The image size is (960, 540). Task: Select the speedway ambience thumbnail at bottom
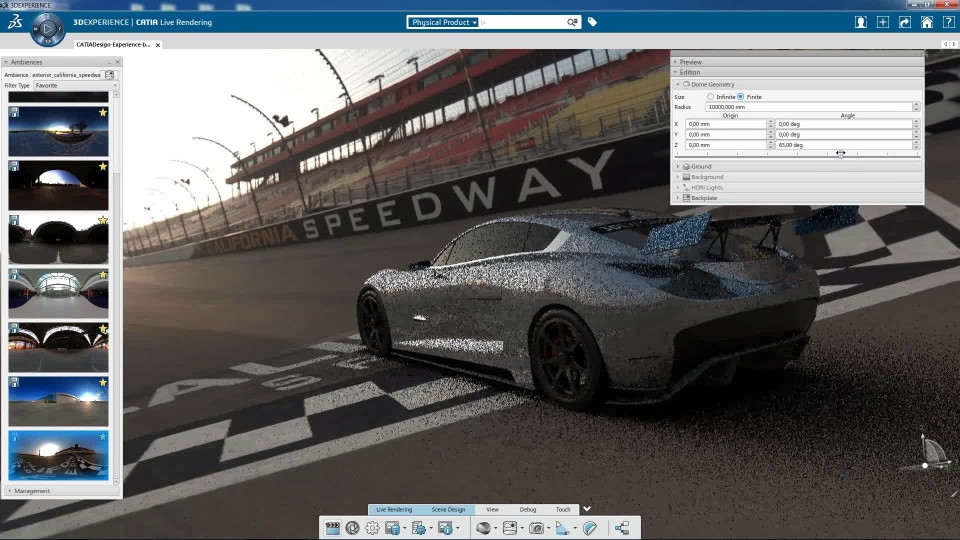pyautogui.click(x=58, y=456)
